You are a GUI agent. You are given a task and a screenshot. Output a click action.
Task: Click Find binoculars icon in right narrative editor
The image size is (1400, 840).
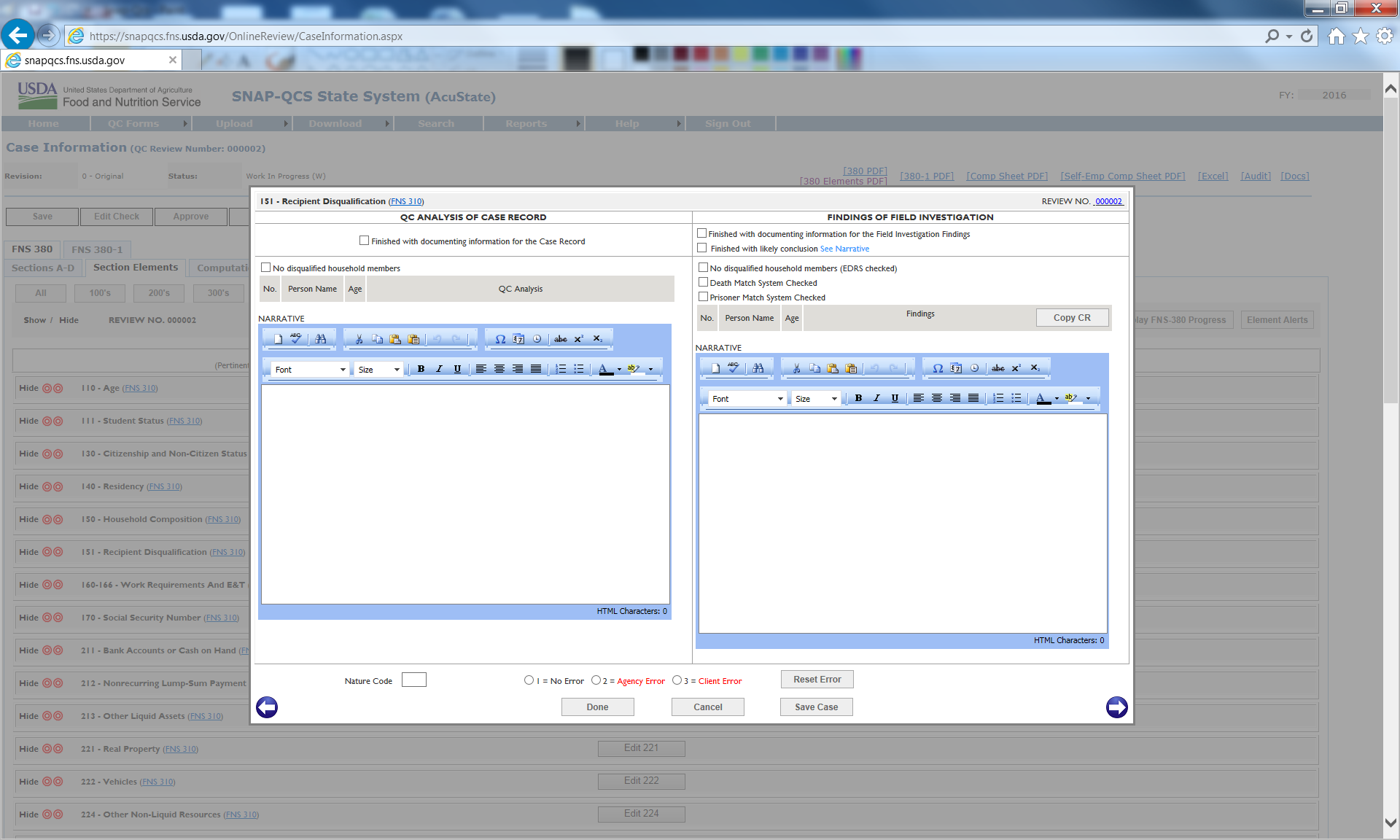pos(758,368)
